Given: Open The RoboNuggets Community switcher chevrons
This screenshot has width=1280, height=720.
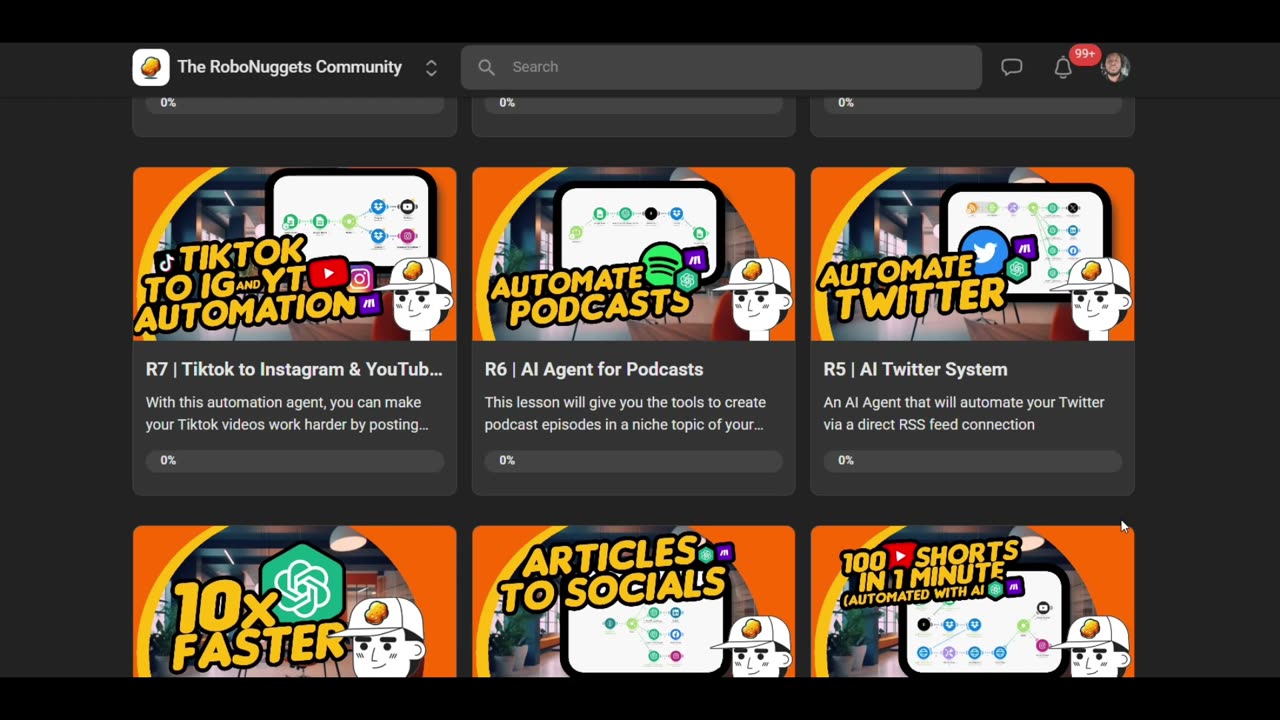Looking at the screenshot, I should click(431, 68).
